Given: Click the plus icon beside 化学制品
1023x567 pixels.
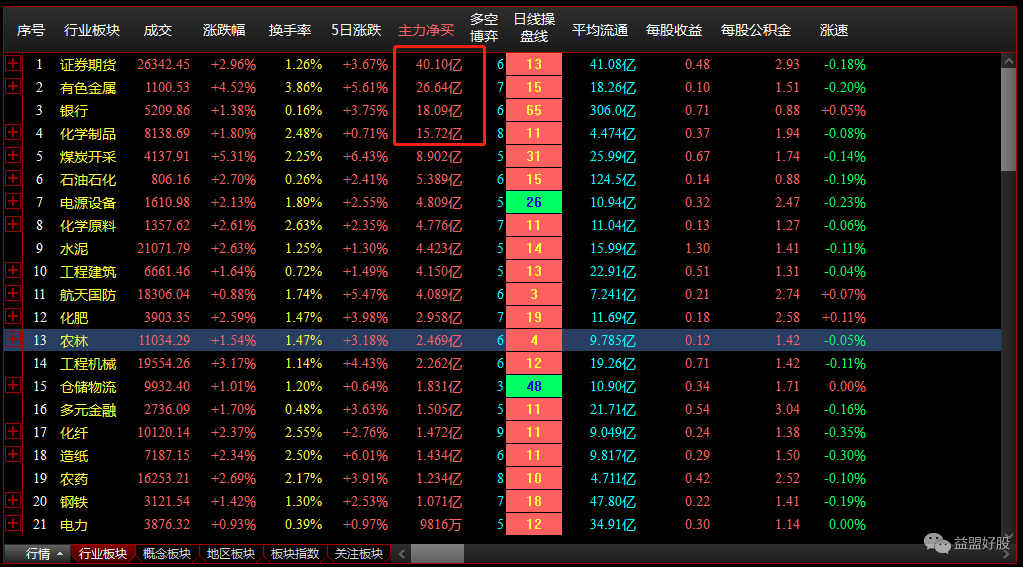Looking at the screenshot, I should click(13, 133).
